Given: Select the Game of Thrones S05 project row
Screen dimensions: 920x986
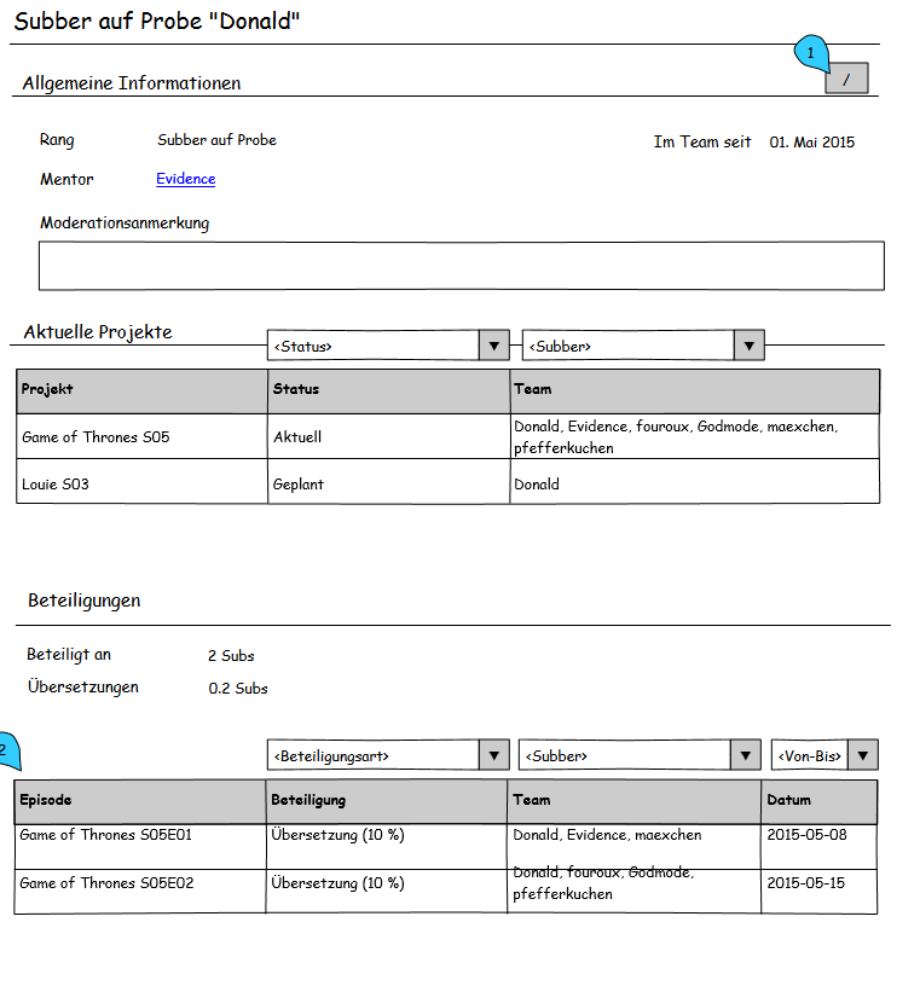Looking at the screenshot, I should (142, 437).
